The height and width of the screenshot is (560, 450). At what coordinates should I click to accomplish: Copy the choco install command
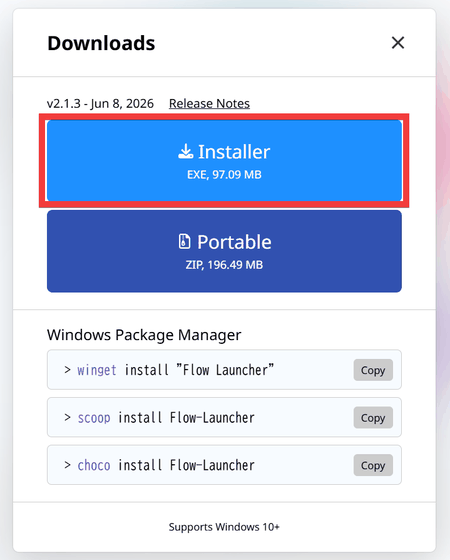(373, 465)
